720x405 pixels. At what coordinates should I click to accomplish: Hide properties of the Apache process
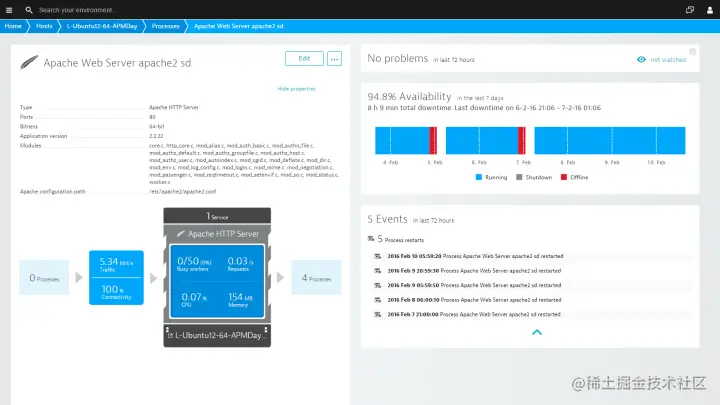pyautogui.click(x=297, y=89)
